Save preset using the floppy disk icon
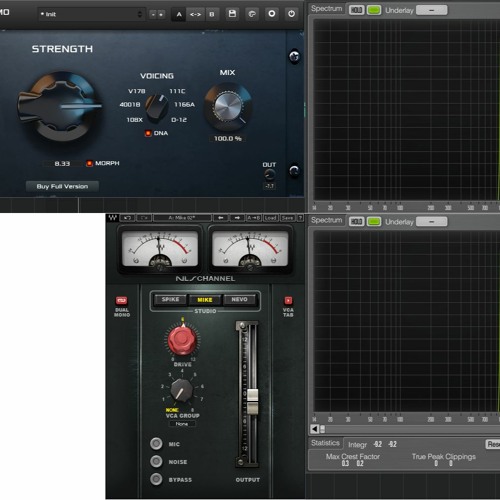 click(232, 14)
